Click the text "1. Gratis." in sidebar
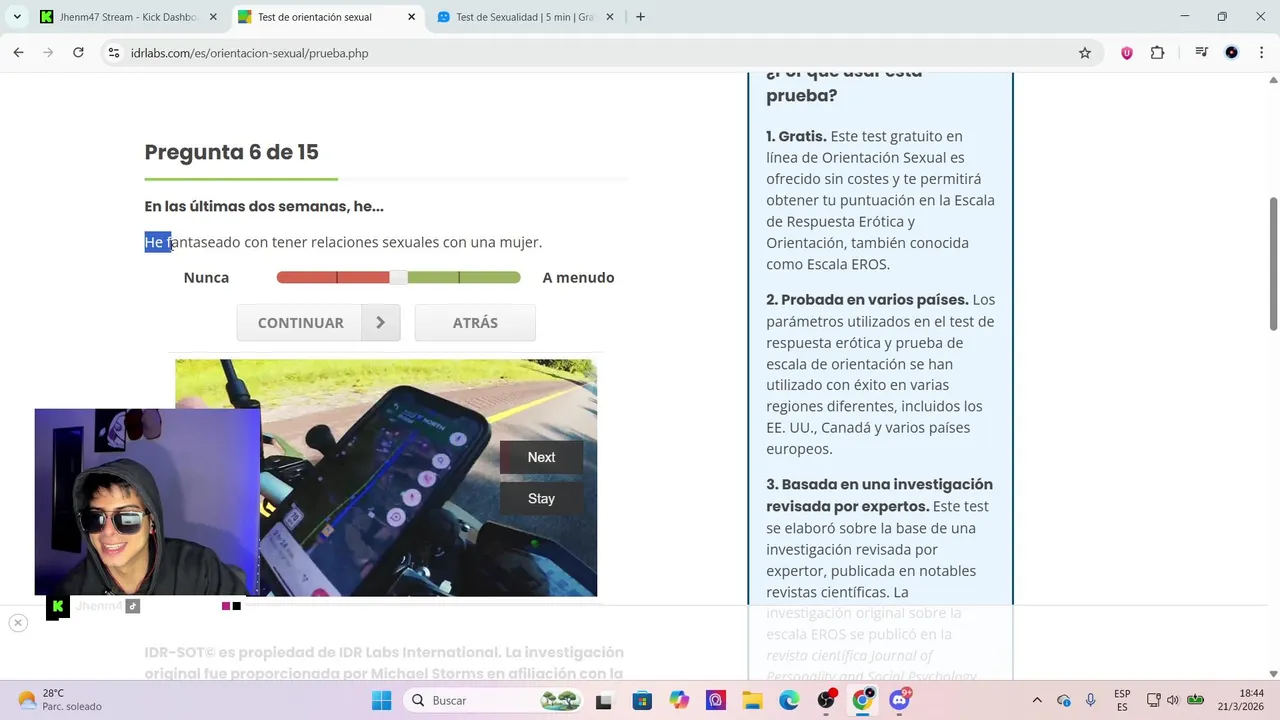Viewport: 1280px width, 720px height. point(797,136)
